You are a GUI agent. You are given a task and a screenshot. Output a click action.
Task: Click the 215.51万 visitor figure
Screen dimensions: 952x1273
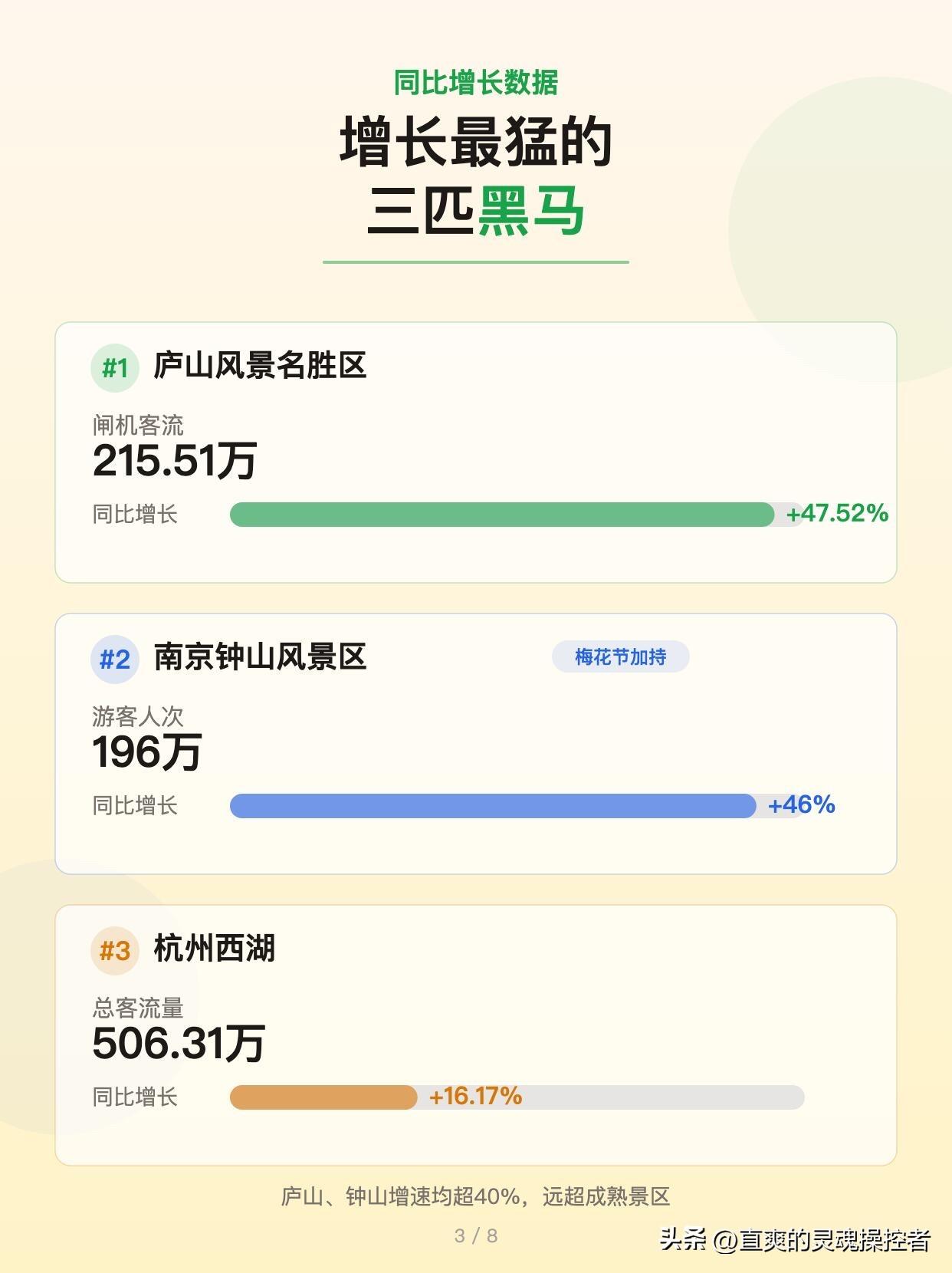[175, 461]
